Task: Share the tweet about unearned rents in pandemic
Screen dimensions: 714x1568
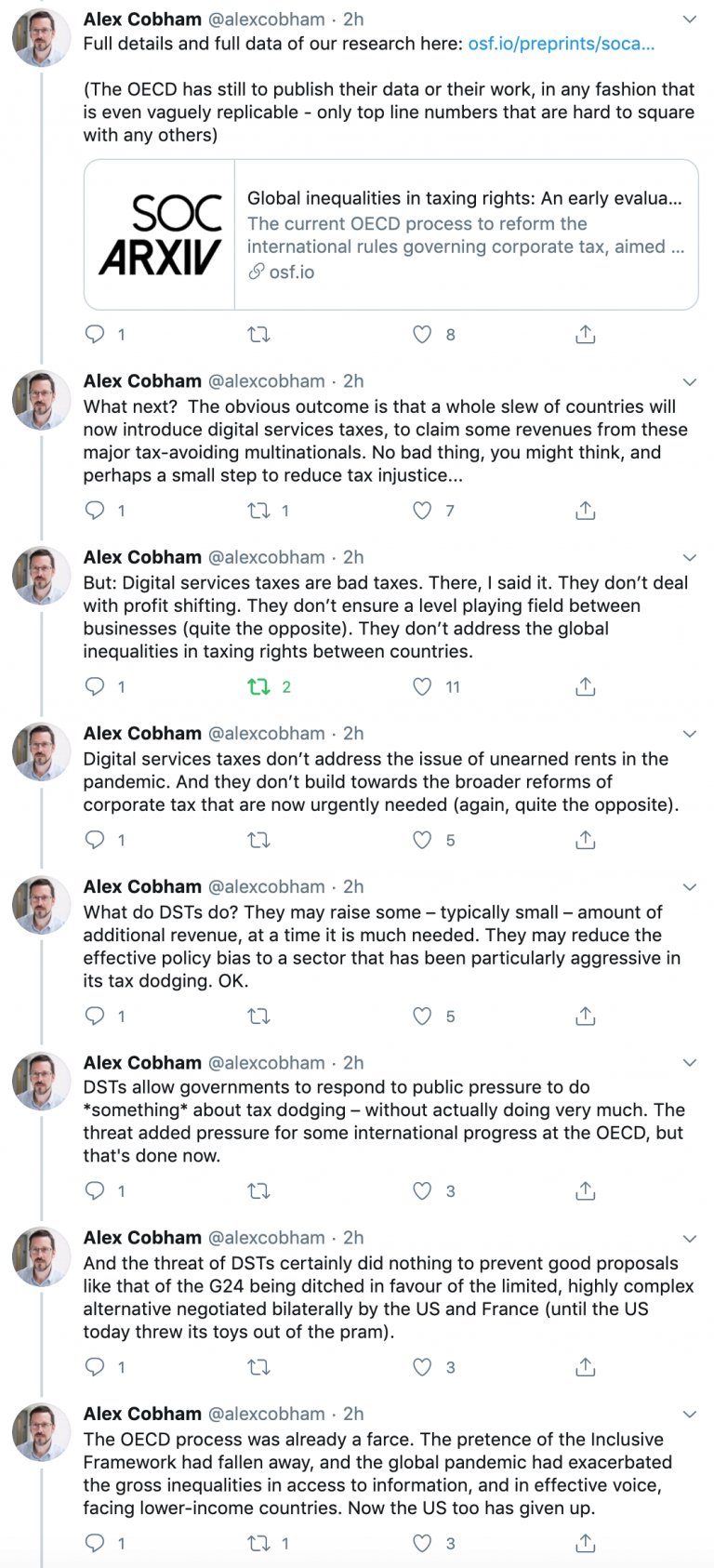Action: (x=585, y=840)
